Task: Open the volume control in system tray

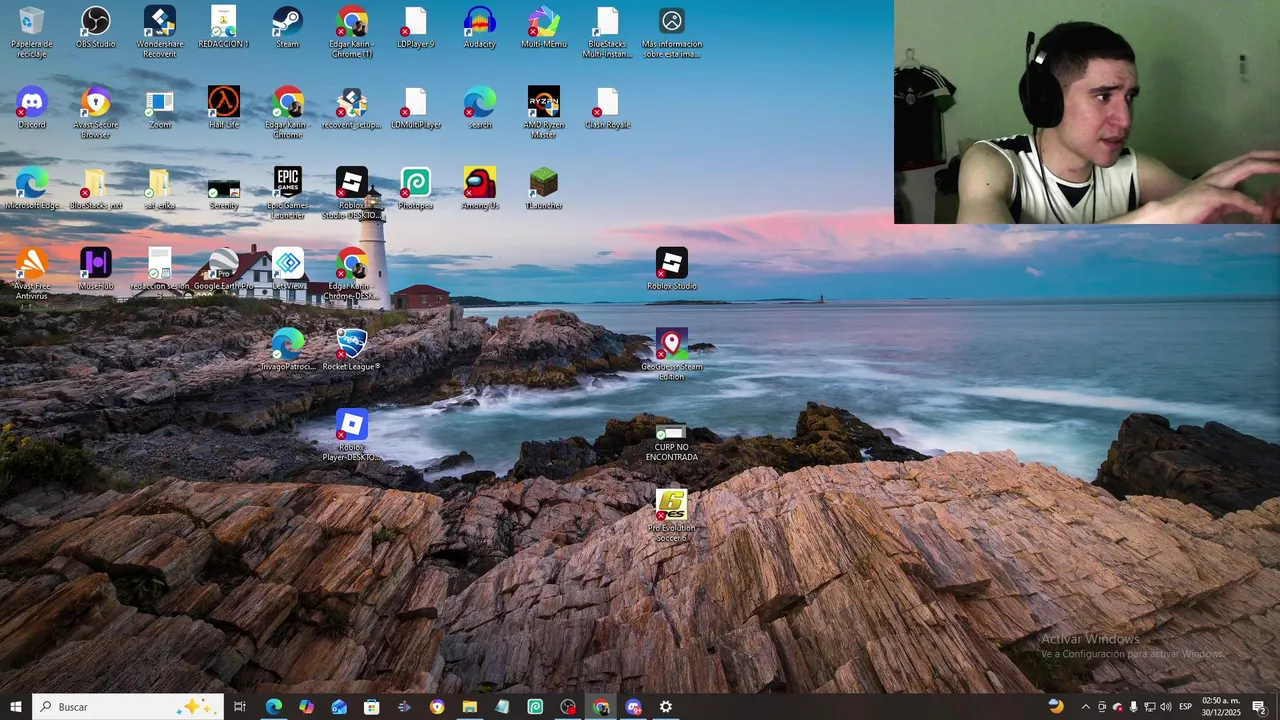Action: click(1165, 707)
